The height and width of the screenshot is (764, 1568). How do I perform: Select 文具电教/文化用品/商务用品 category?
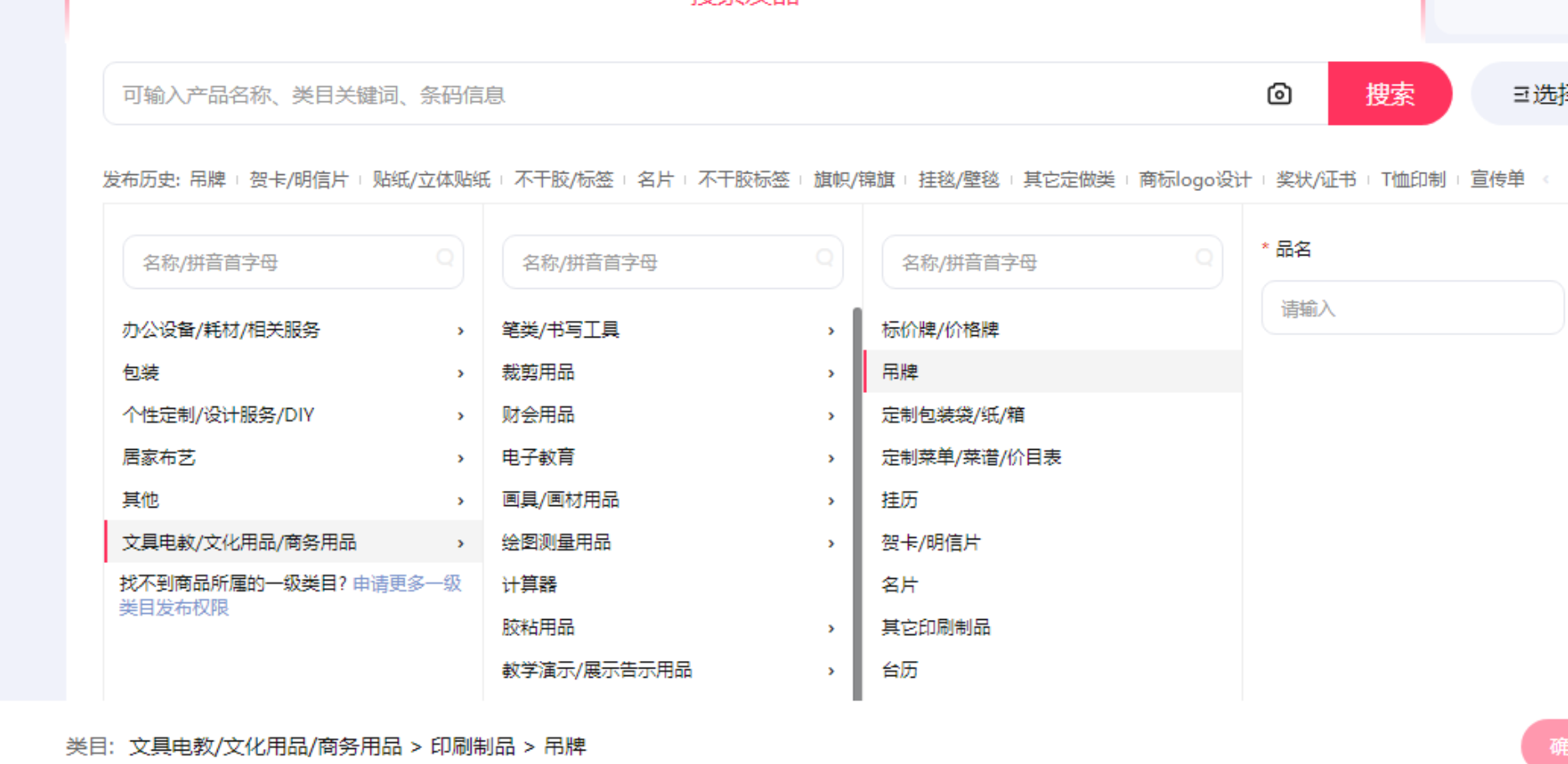pos(293,543)
